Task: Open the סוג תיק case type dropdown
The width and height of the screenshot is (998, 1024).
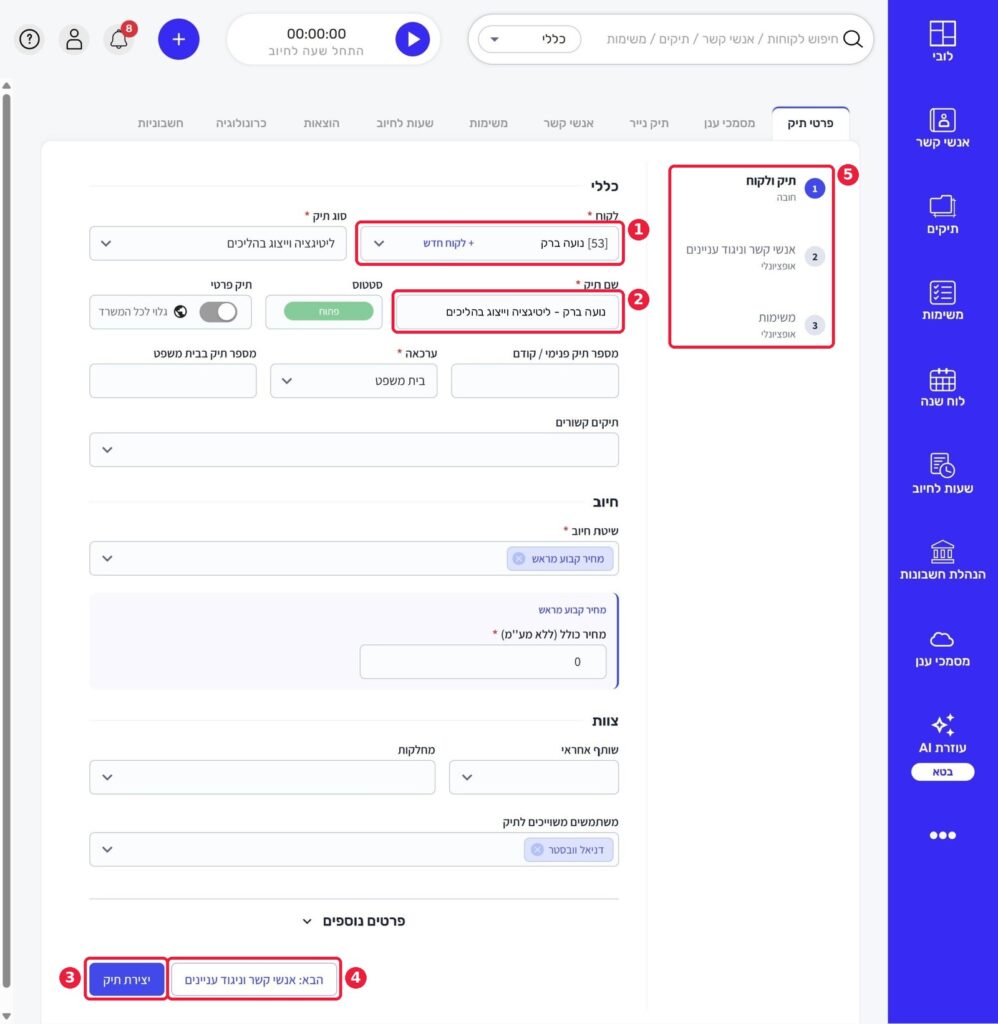Action: click(x=217, y=243)
